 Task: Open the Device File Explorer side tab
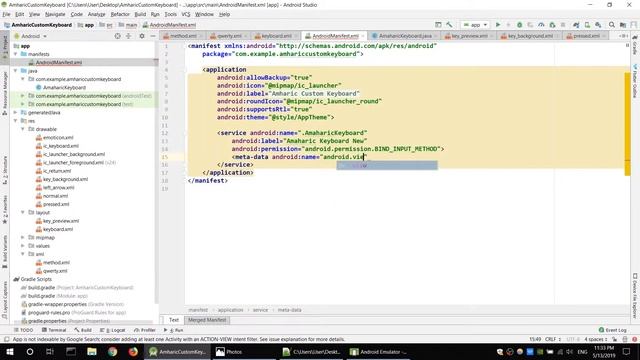coord(635,296)
